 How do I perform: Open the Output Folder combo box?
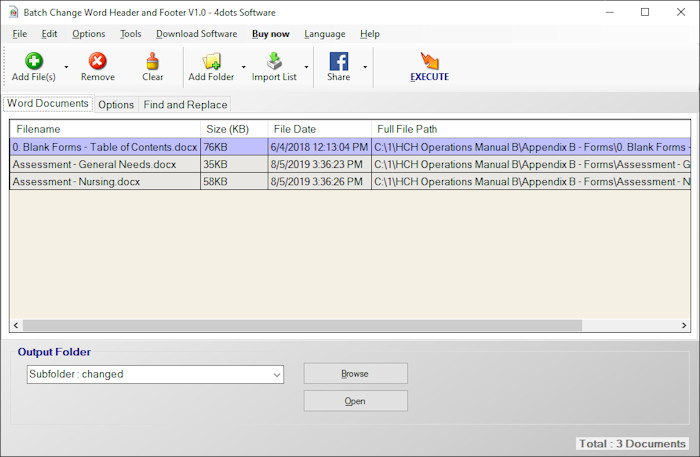(155, 374)
